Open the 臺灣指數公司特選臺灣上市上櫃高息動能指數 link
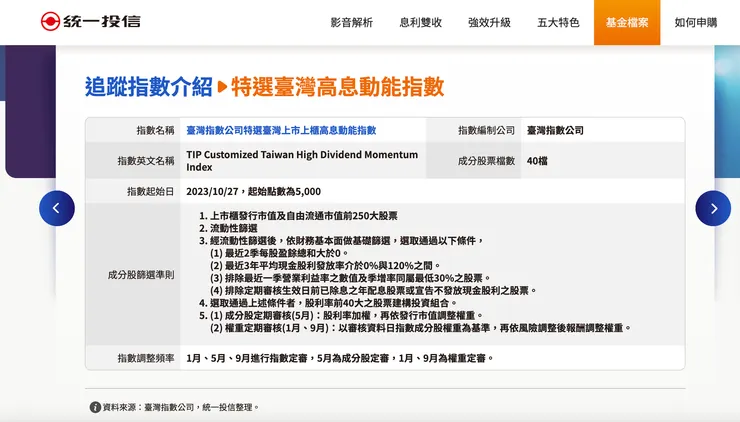This screenshot has width=740, height=422. pos(281,130)
